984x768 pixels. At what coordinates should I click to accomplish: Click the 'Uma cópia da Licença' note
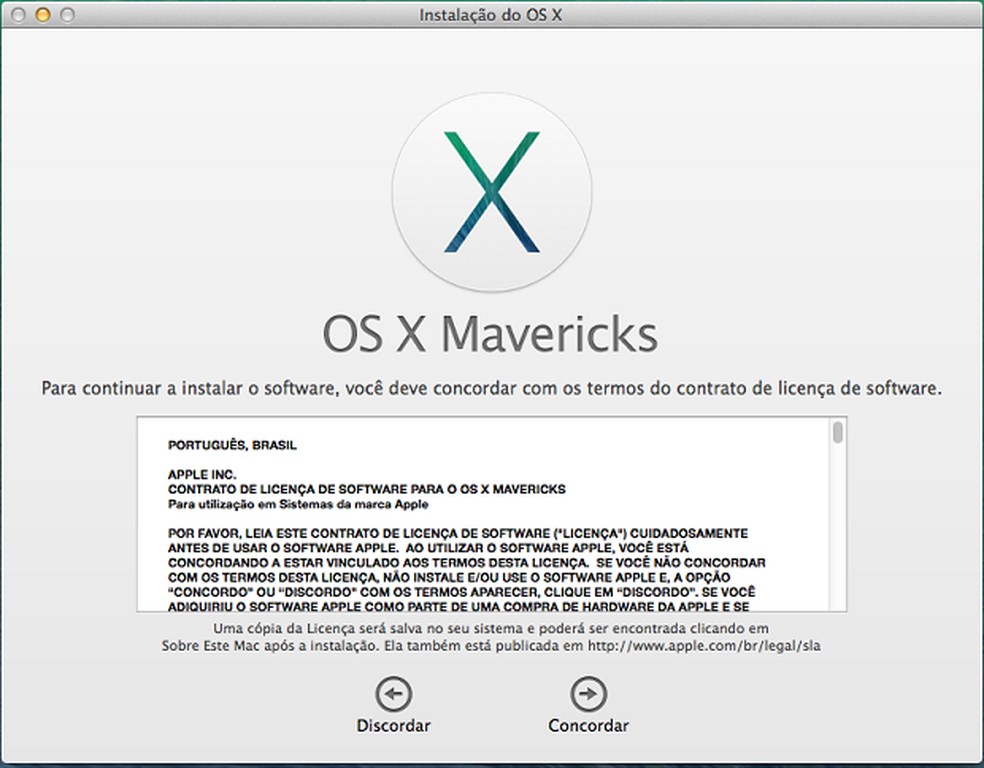coord(491,637)
